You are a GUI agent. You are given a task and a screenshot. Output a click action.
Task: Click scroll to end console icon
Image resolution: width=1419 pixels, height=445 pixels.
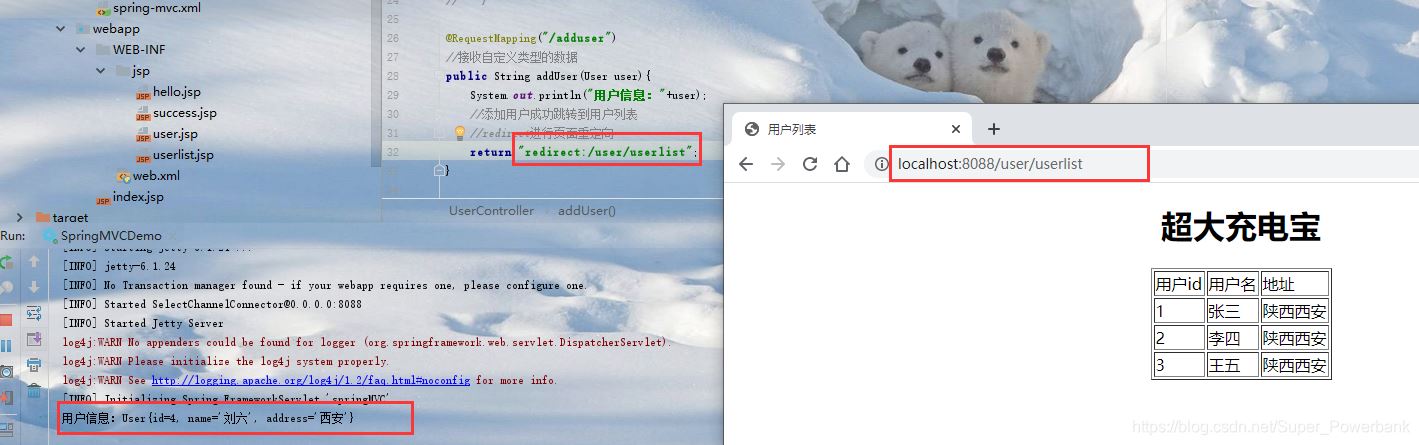click(x=33, y=339)
